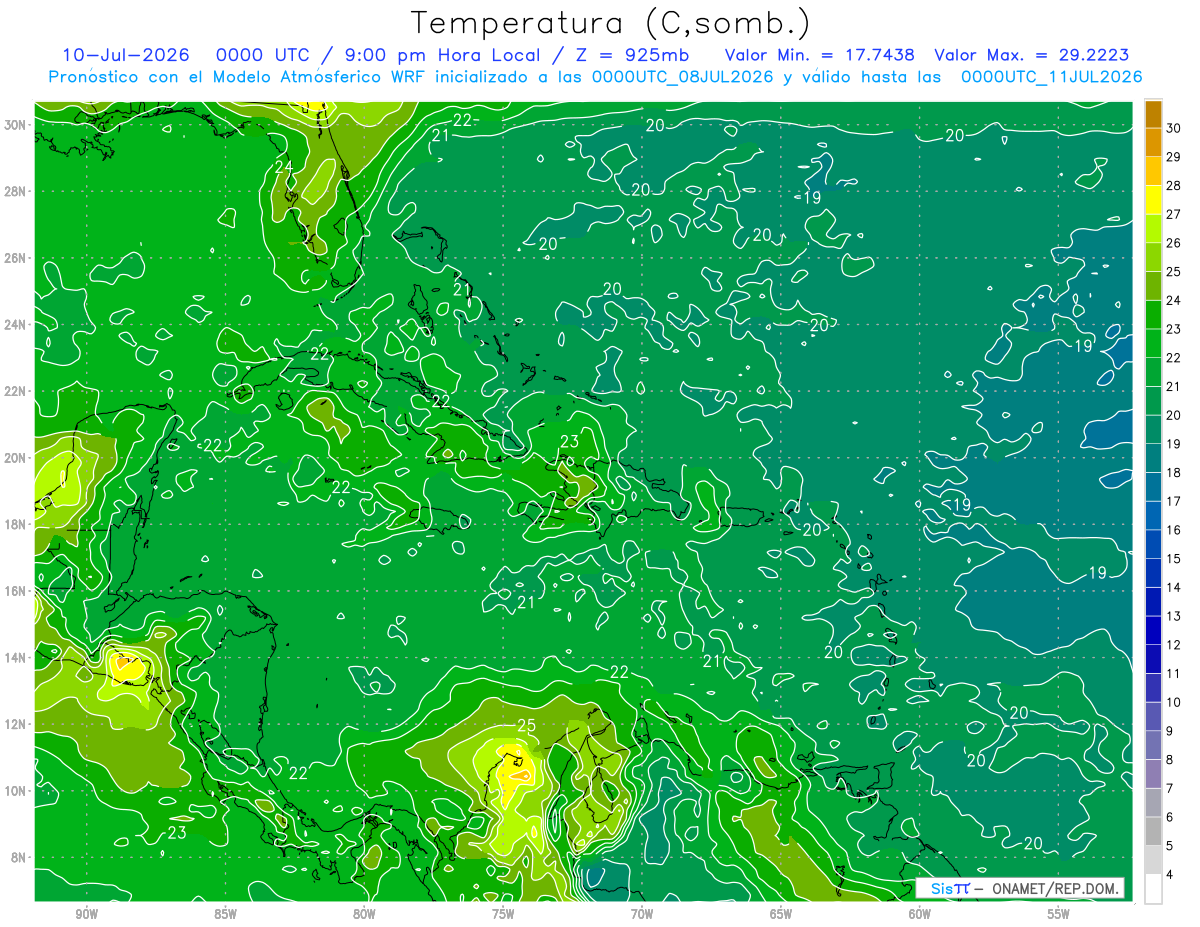
Task: Click the 25 contour label over Colombia
Action: click(527, 725)
